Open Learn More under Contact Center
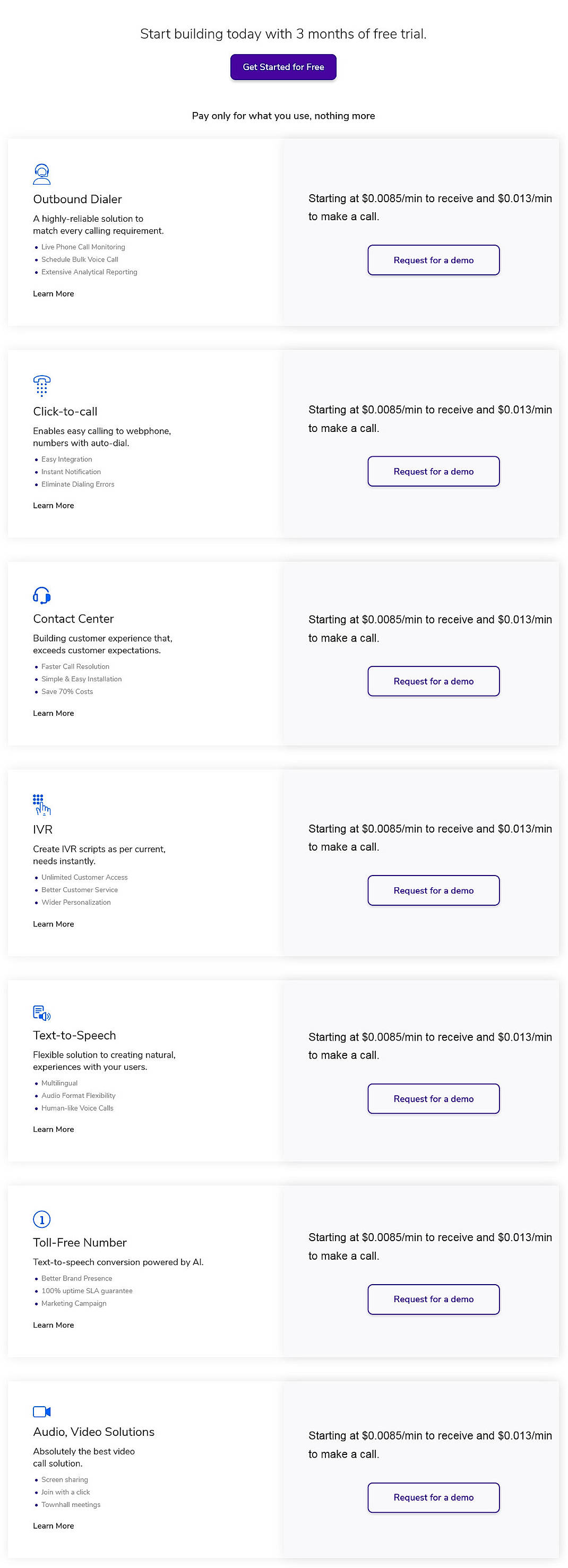568x1568 pixels. [54, 713]
